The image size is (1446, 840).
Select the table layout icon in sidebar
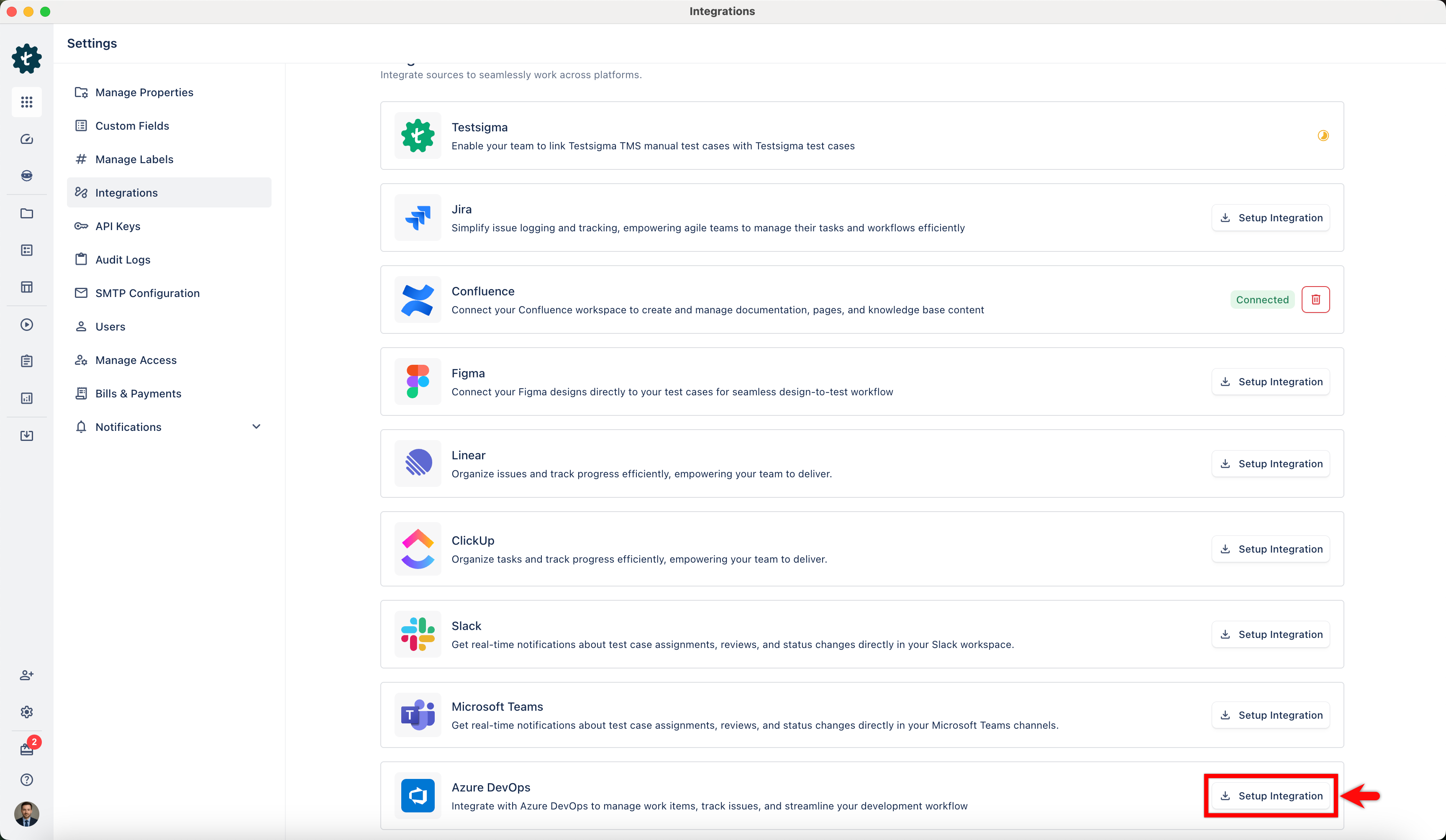[26, 287]
